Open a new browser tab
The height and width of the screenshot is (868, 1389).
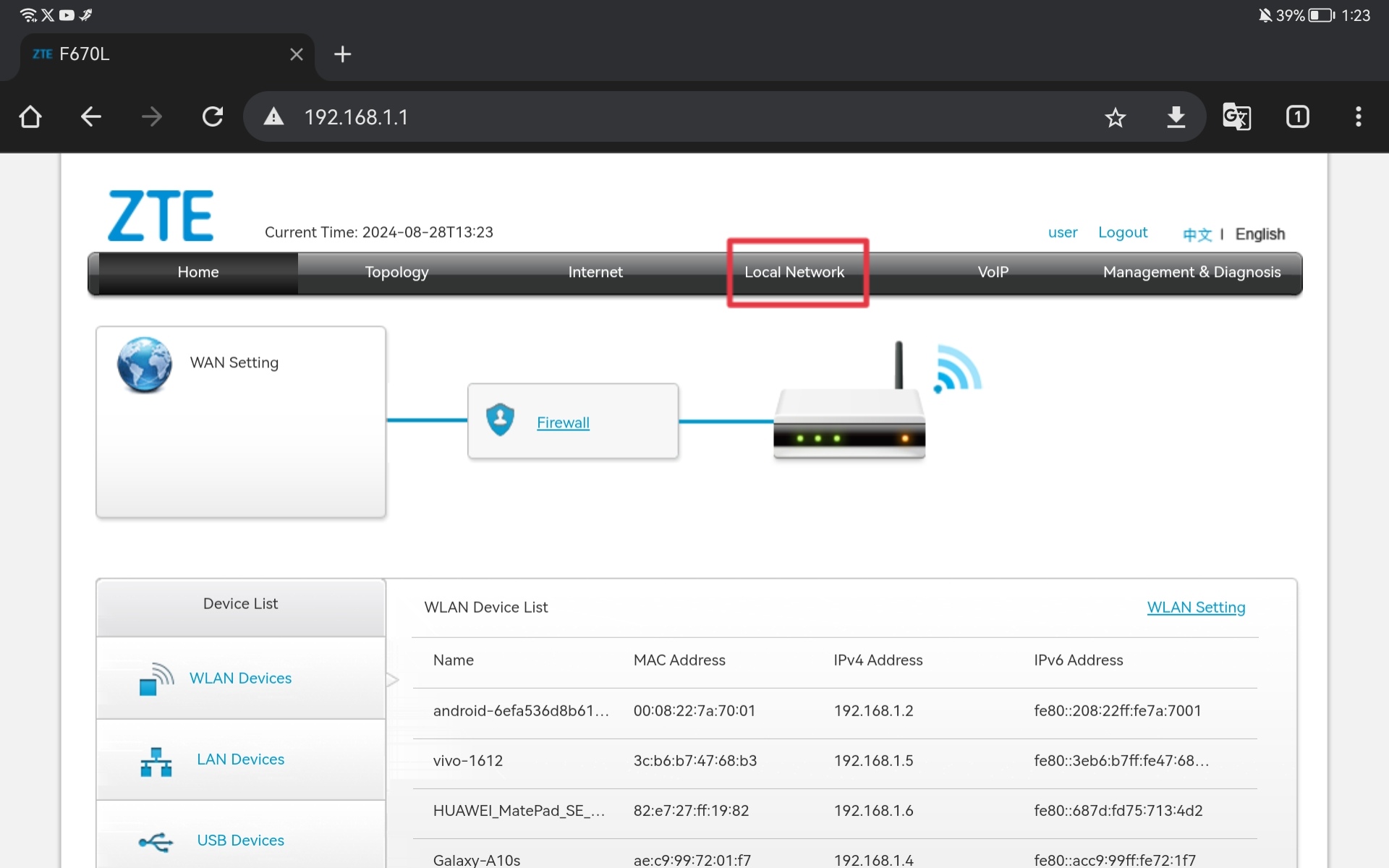[x=342, y=54]
